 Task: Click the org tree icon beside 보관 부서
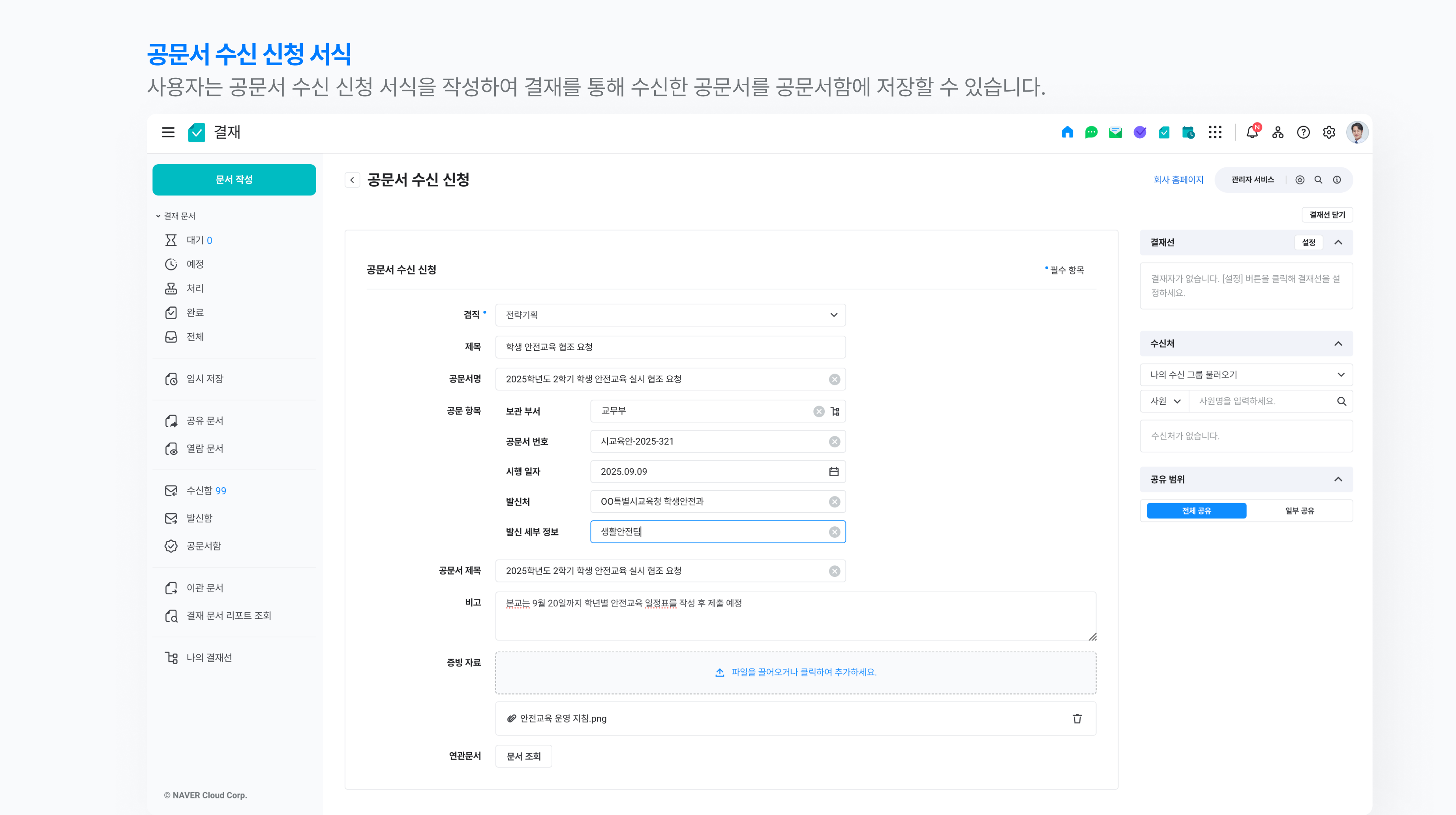point(835,411)
